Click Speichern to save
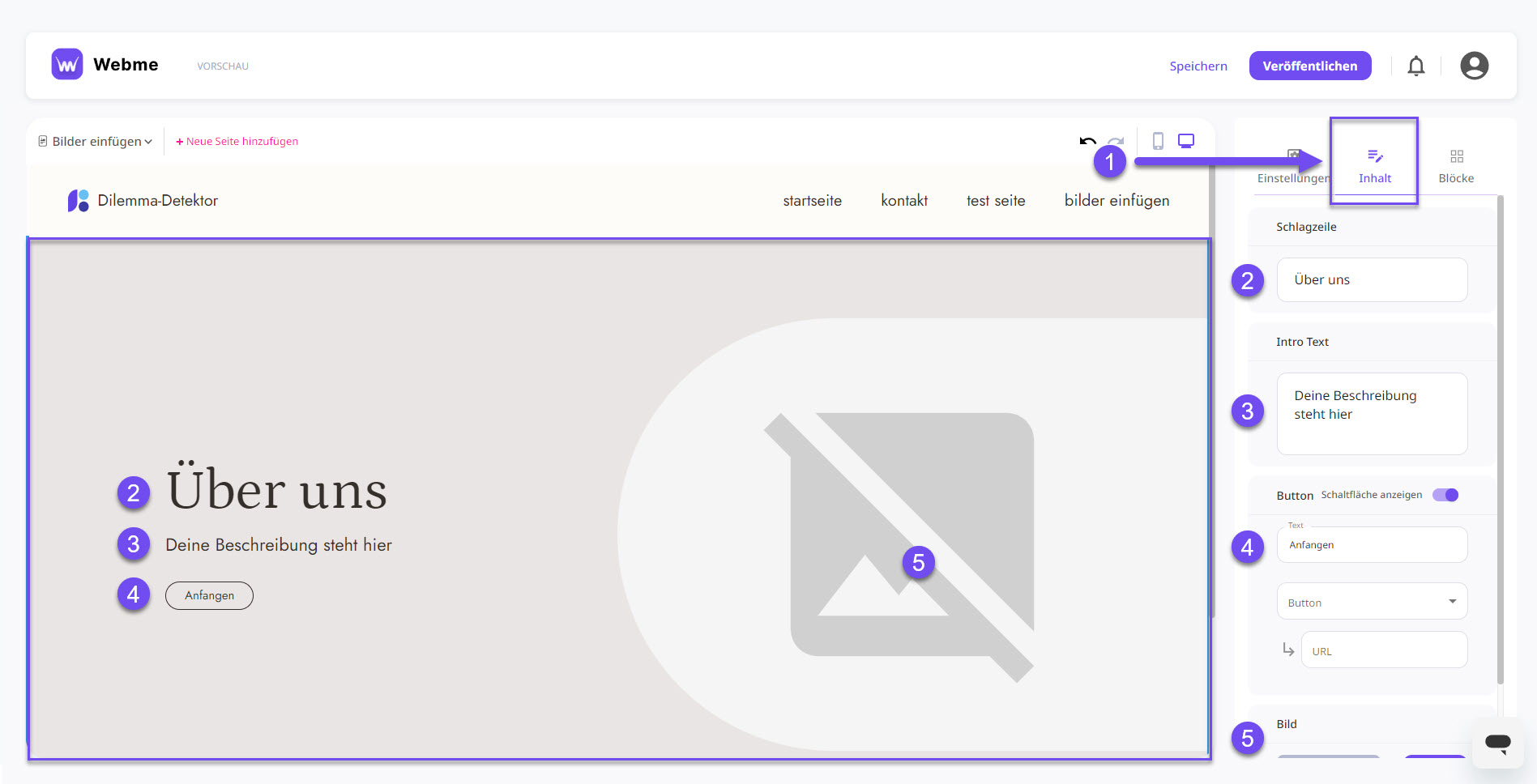This screenshot has width=1537, height=784. tap(1198, 66)
